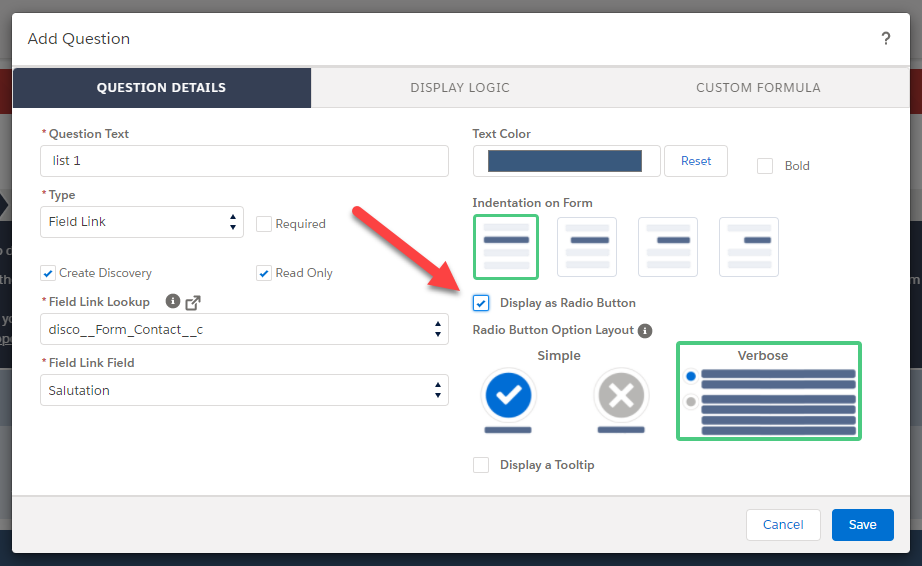Choose the Verbose radio button layout
Screen dimensions: 922x566
tap(769, 391)
